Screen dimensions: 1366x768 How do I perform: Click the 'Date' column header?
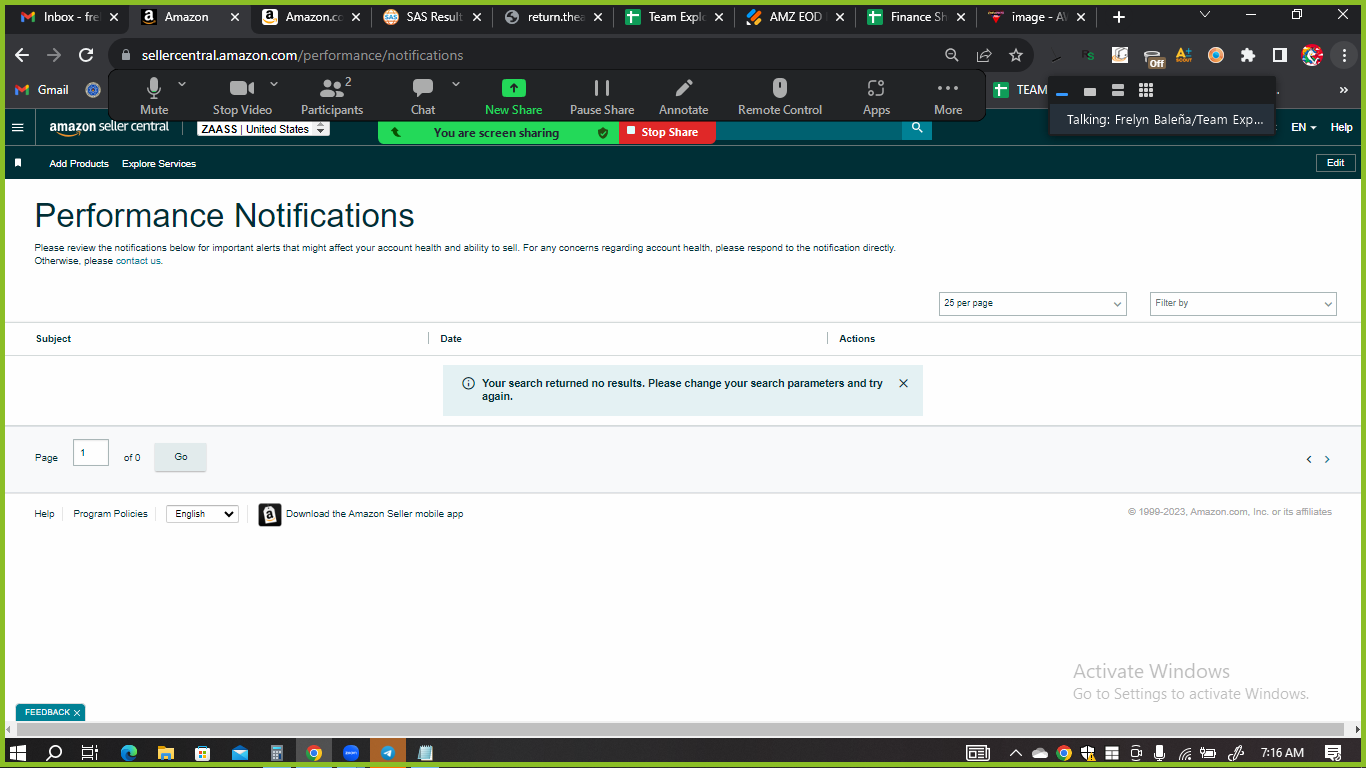click(451, 339)
